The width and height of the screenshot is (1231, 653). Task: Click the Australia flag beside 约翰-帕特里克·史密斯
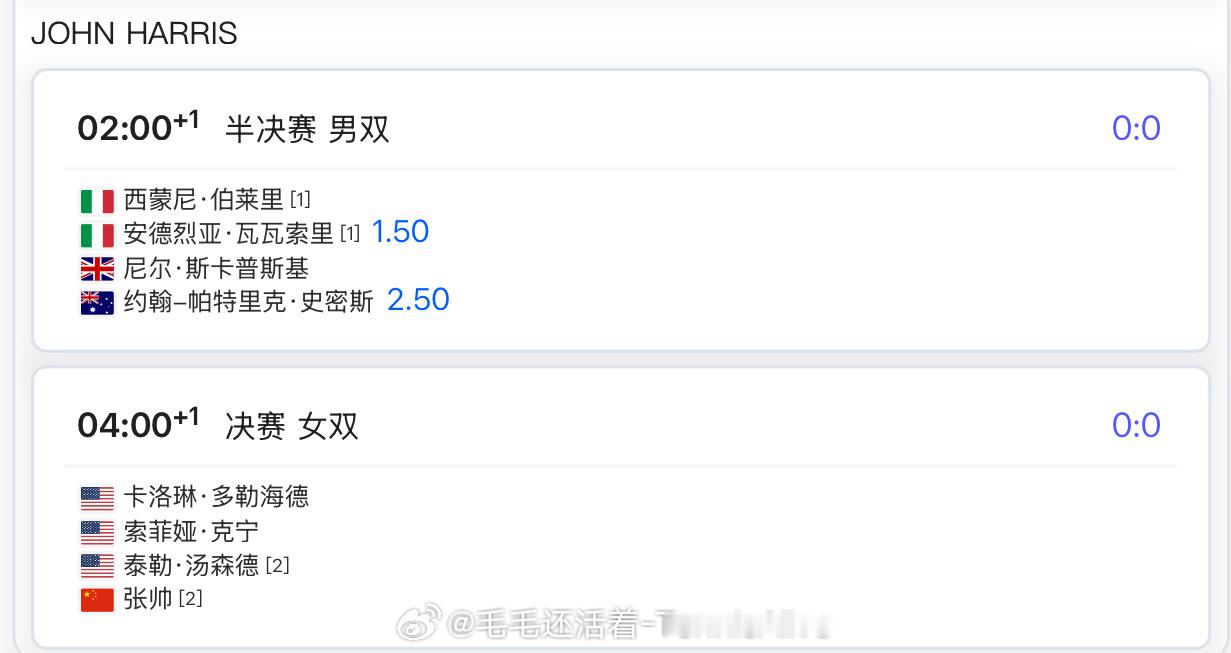pos(97,303)
